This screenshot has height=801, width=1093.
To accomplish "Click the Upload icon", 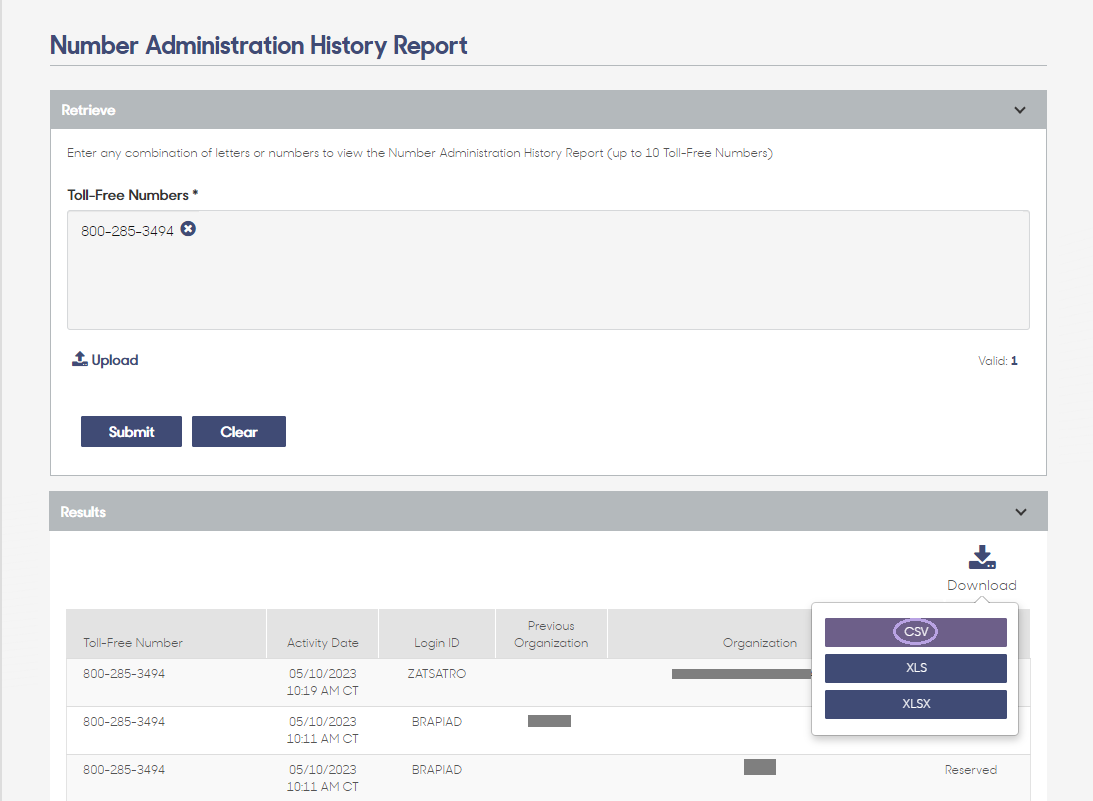I will click(x=80, y=359).
